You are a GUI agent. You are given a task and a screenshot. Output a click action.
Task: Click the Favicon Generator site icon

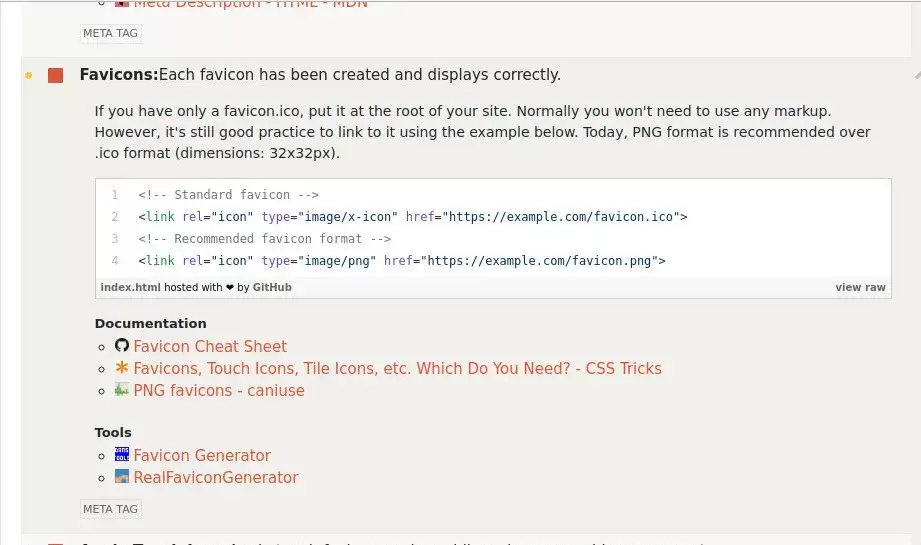[x=122, y=455]
